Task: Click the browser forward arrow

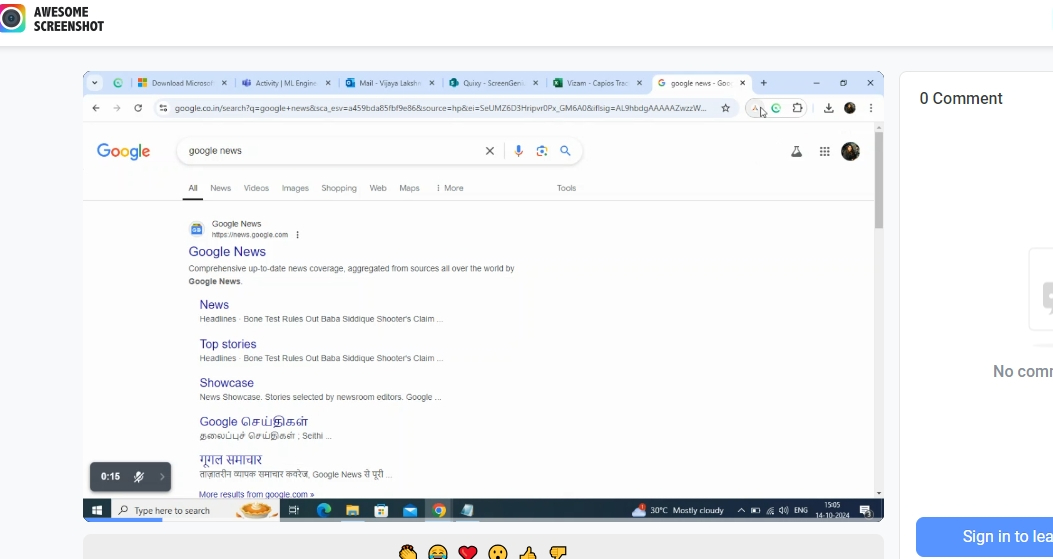Action: tap(117, 108)
